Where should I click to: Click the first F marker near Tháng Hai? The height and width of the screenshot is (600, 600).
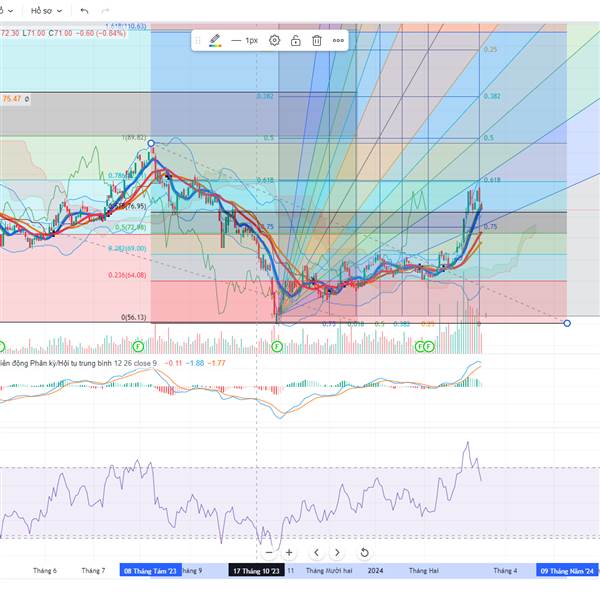coord(420,347)
